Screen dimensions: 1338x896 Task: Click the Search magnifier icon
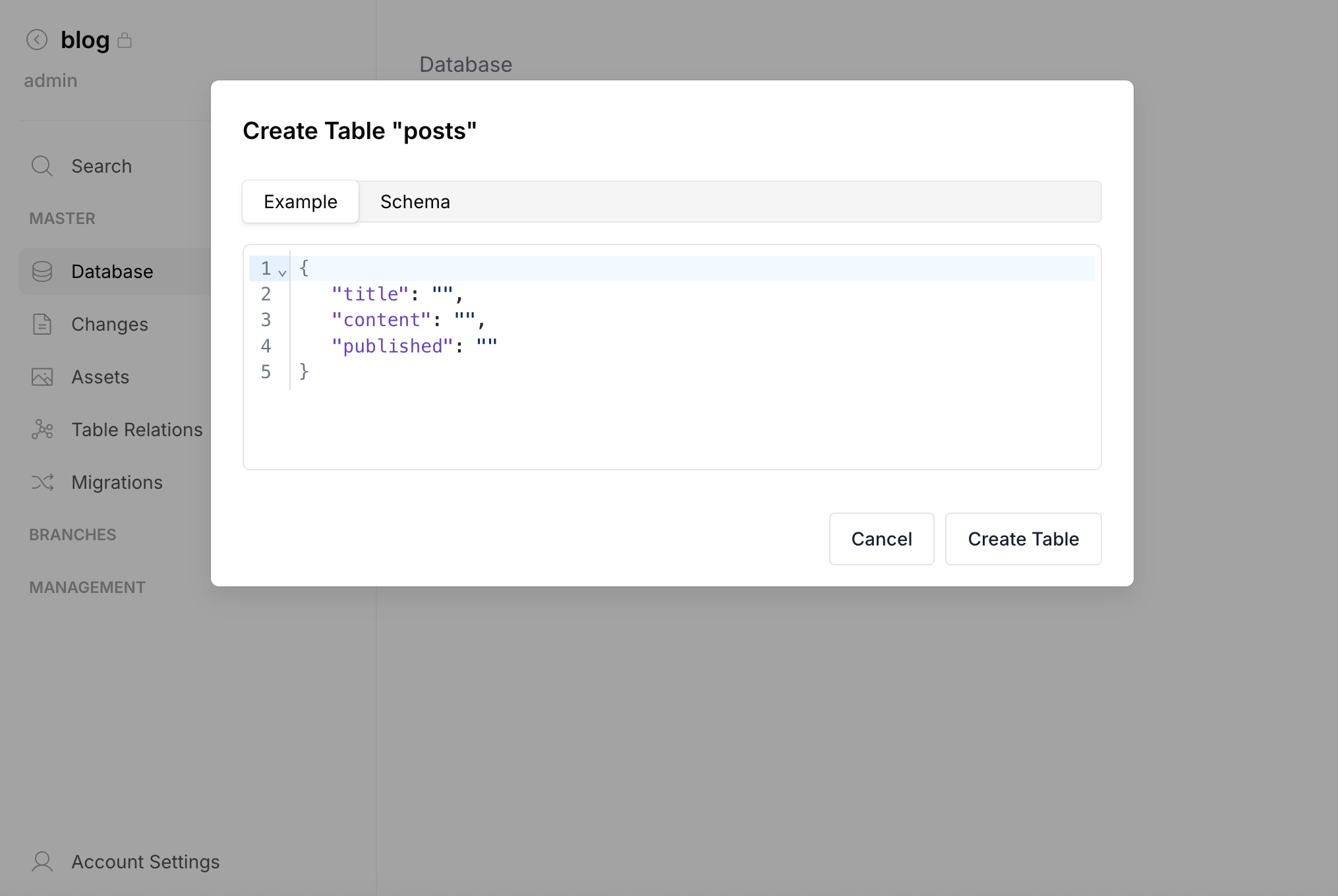tap(42, 166)
